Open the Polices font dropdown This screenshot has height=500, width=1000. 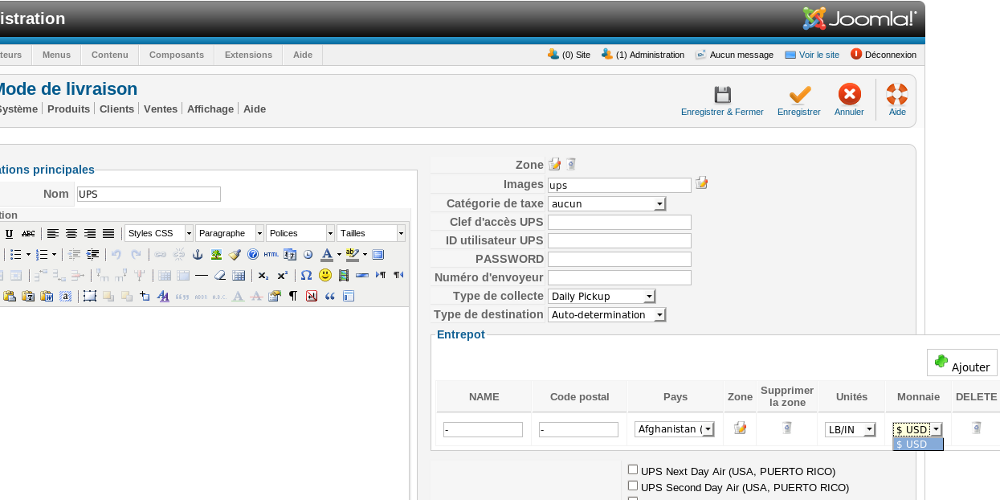[300, 233]
